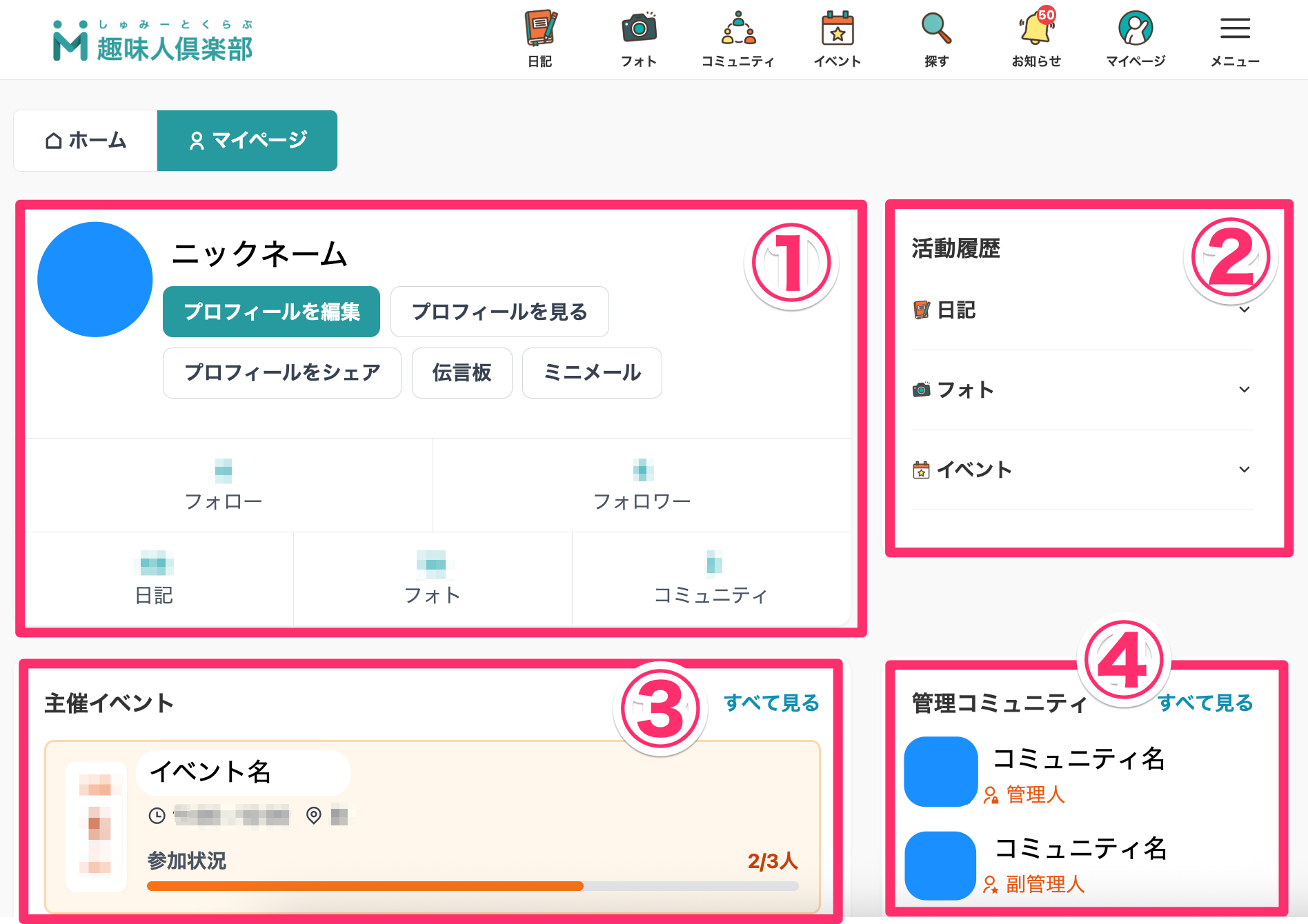Click the 参加状況 label
The image size is (1308, 924).
pos(187,861)
